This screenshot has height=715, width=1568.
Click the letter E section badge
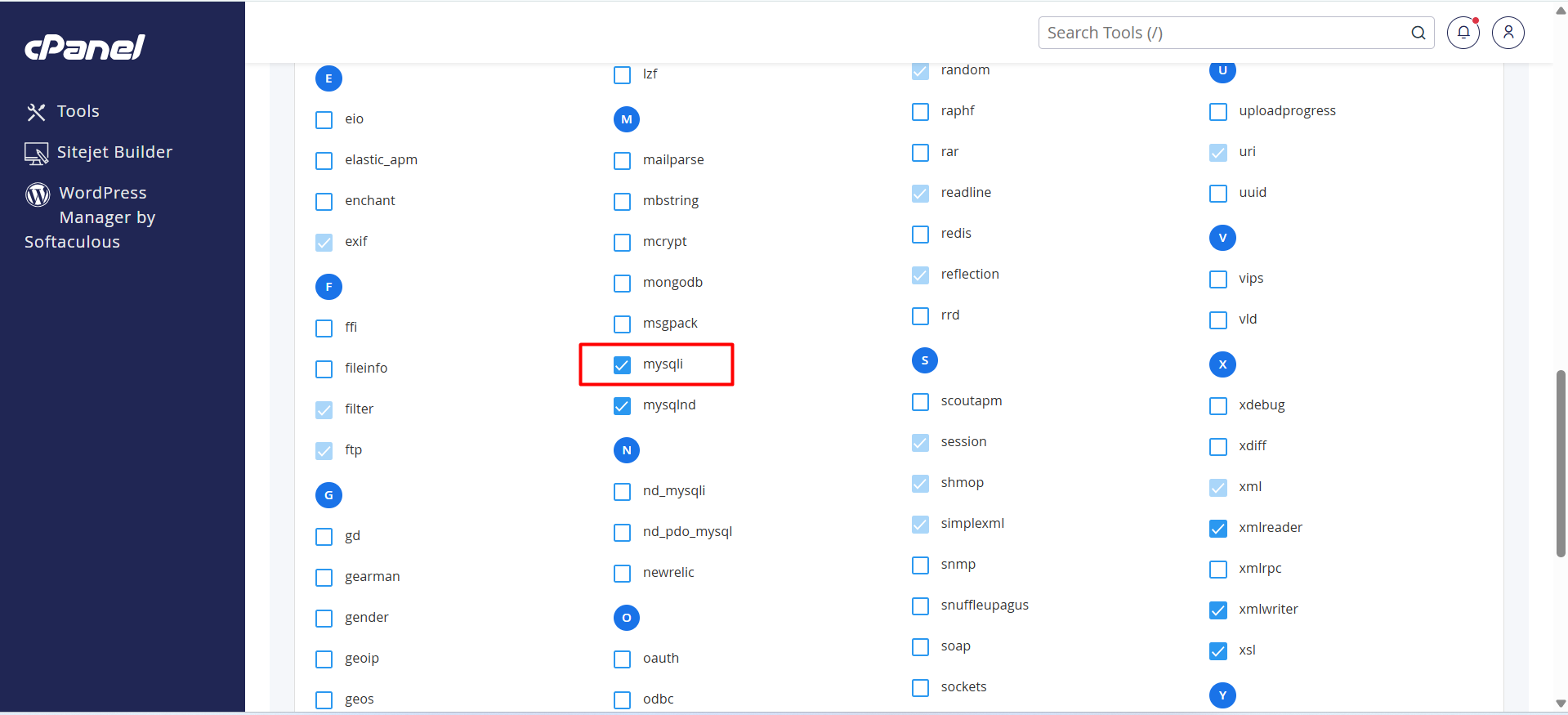(328, 78)
